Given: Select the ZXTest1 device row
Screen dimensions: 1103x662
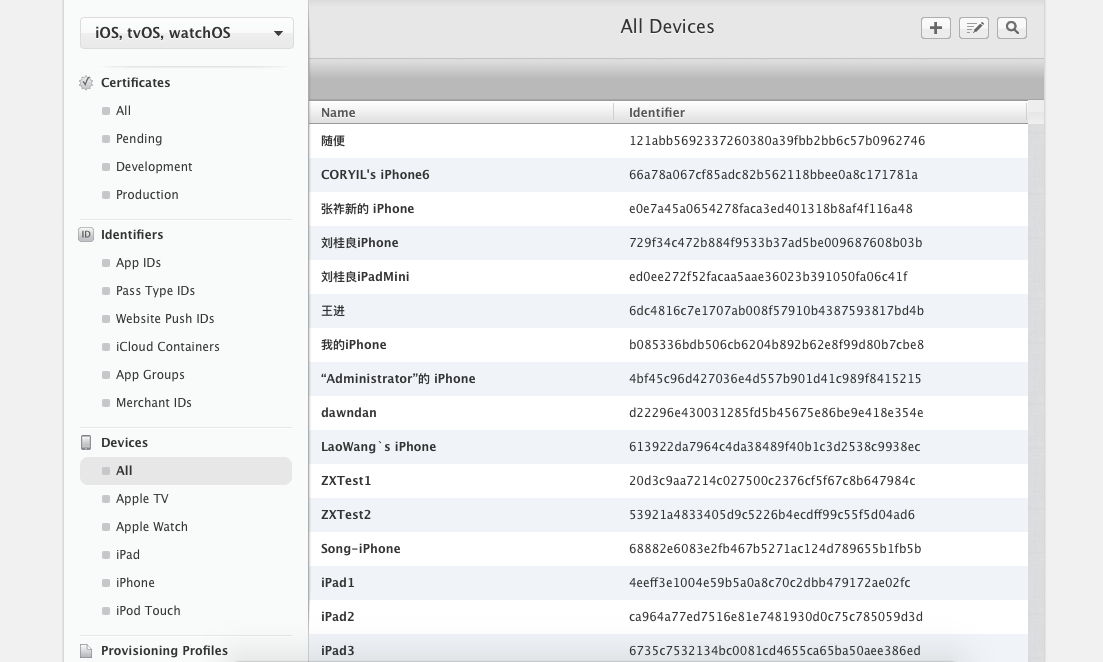Looking at the screenshot, I should click(x=346, y=481).
